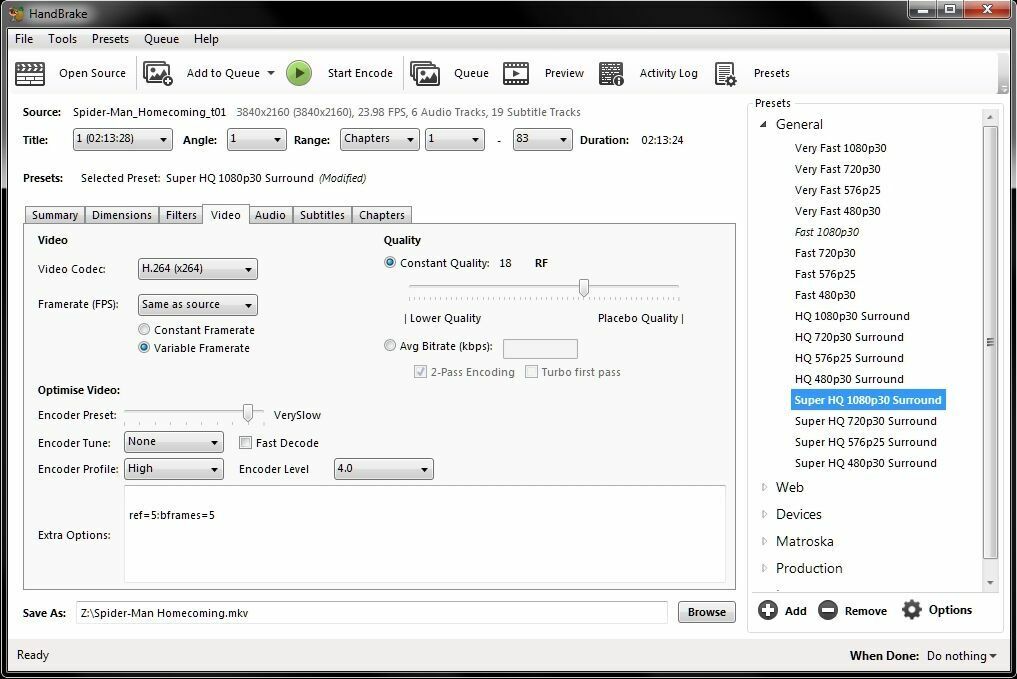
Task: Select the Avg Bitrate radio button
Action: click(x=390, y=346)
